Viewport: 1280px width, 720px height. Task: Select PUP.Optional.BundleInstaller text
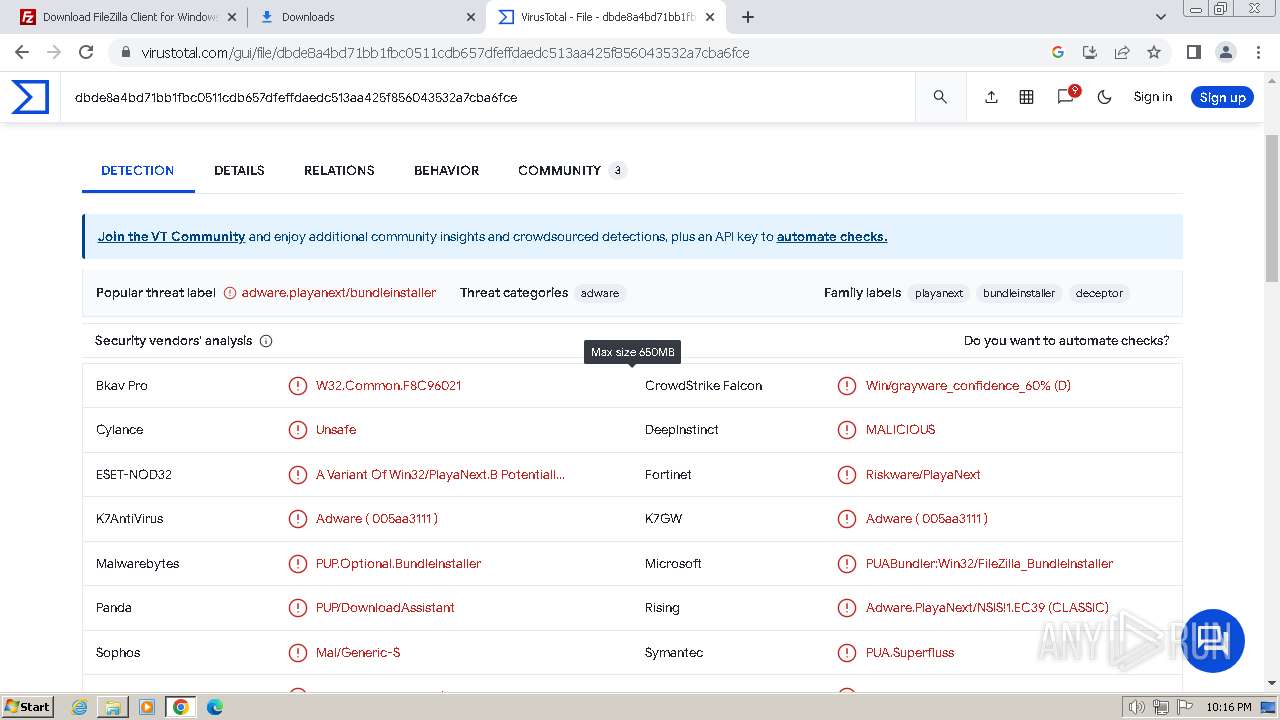tap(398, 563)
